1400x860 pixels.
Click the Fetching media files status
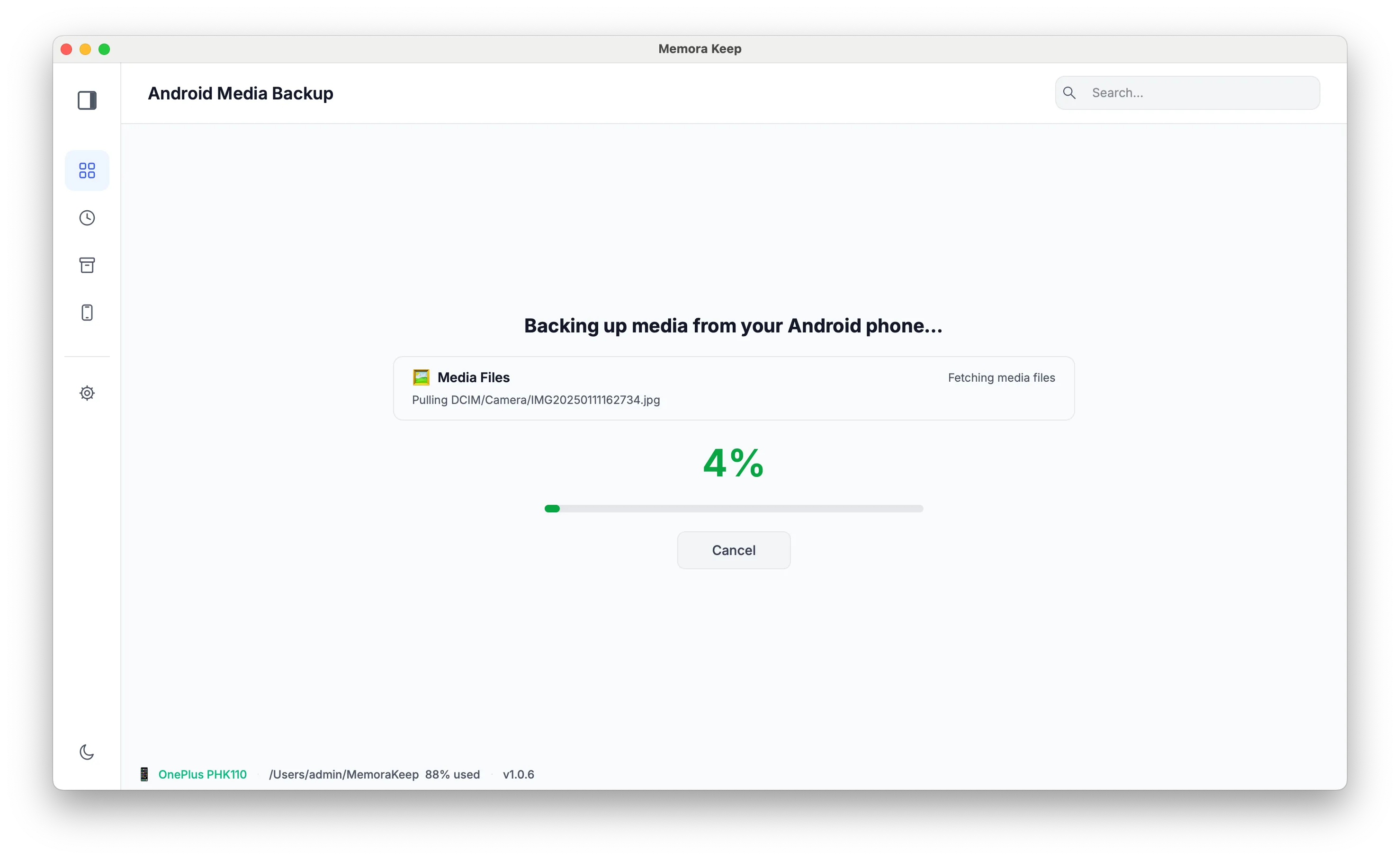[1001, 378]
